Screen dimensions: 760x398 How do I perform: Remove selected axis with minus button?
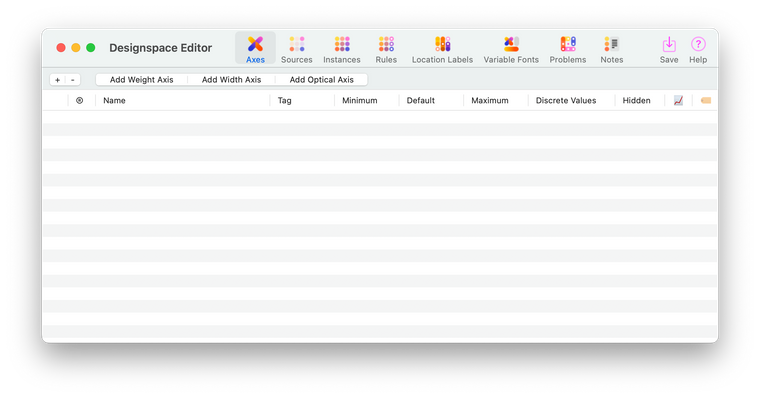point(73,80)
